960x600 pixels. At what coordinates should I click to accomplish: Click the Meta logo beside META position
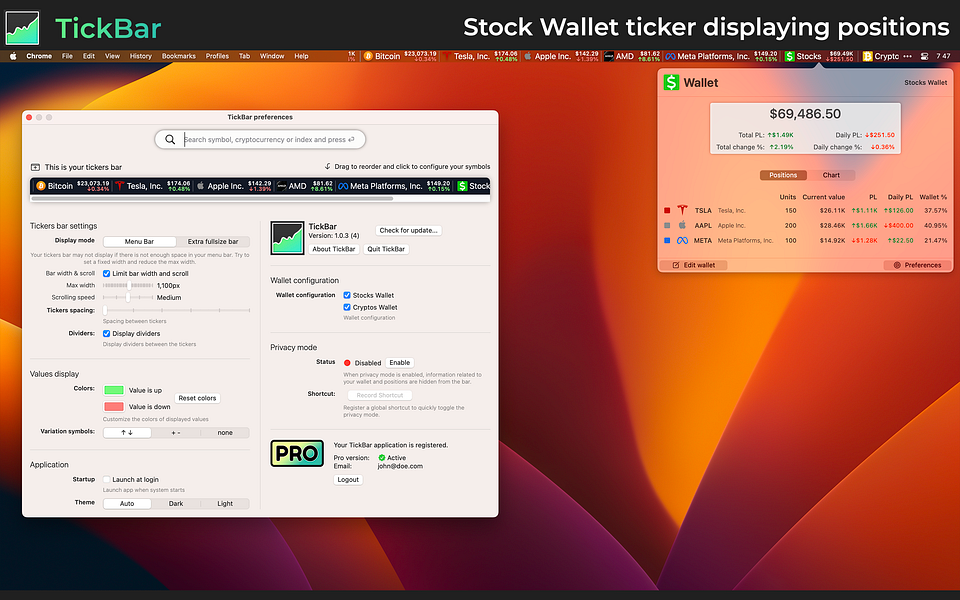tap(681, 240)
